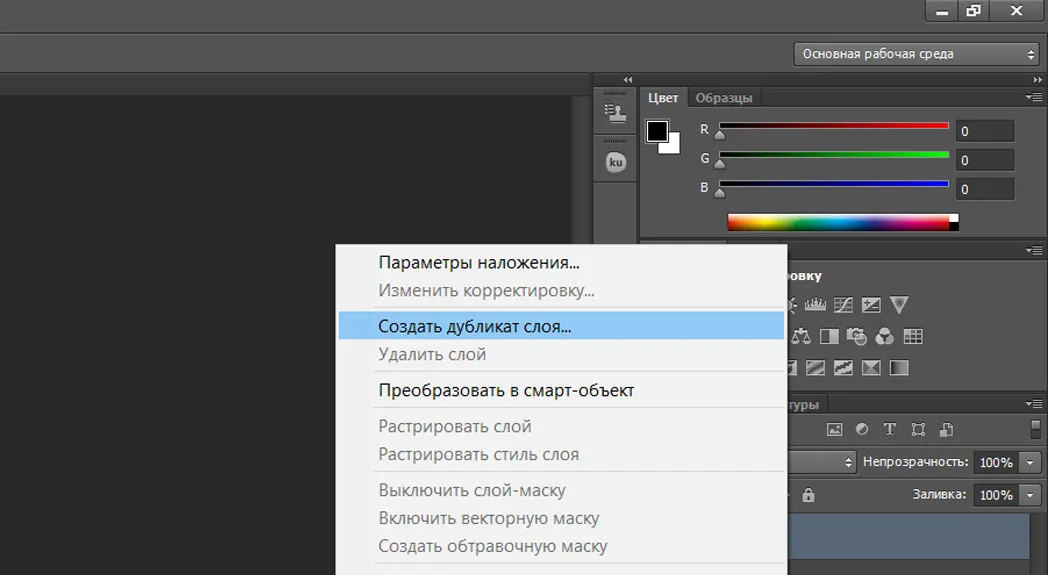Toggle the layer filtering switch
Screen dimensions: 1048x575
(1035, 429)
